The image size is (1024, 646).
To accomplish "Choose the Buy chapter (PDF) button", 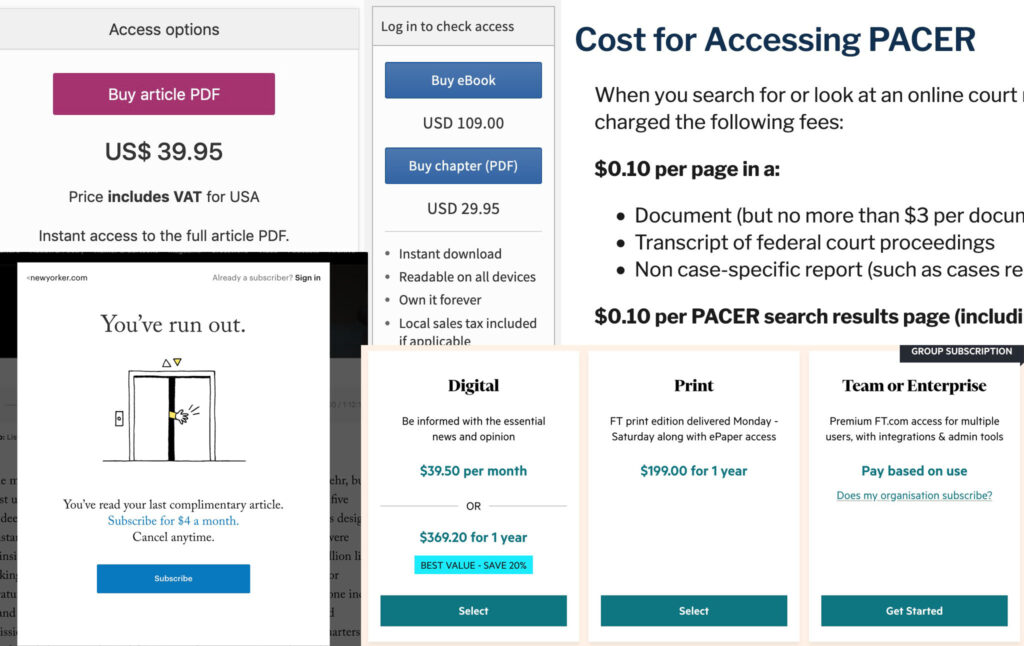I will point(463,166).
